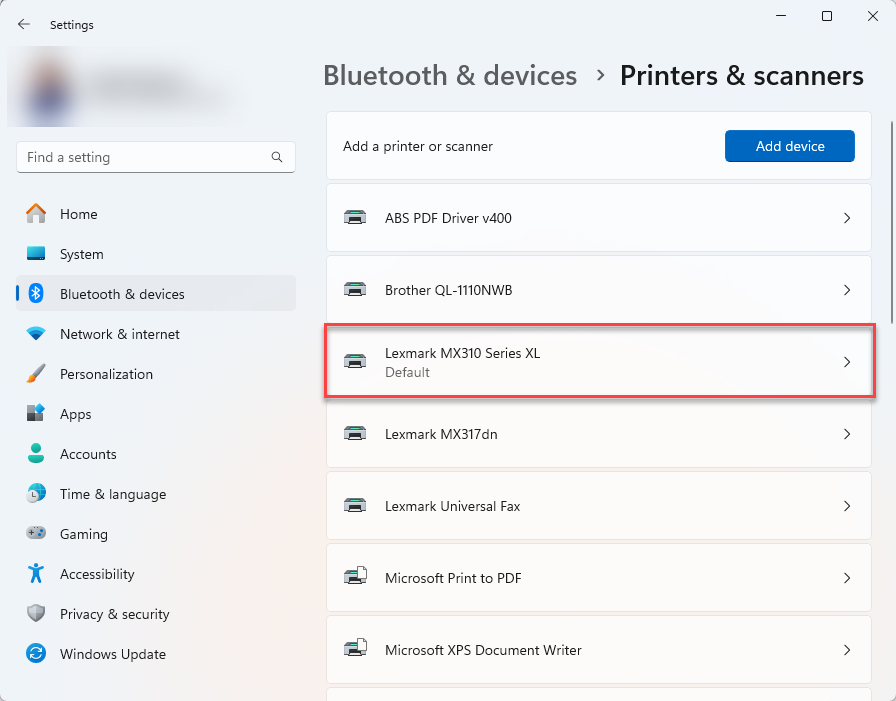Expand the Lexmark Universal Fax chevron
Screen dimensions: 896x701
[x=846, y=506]
